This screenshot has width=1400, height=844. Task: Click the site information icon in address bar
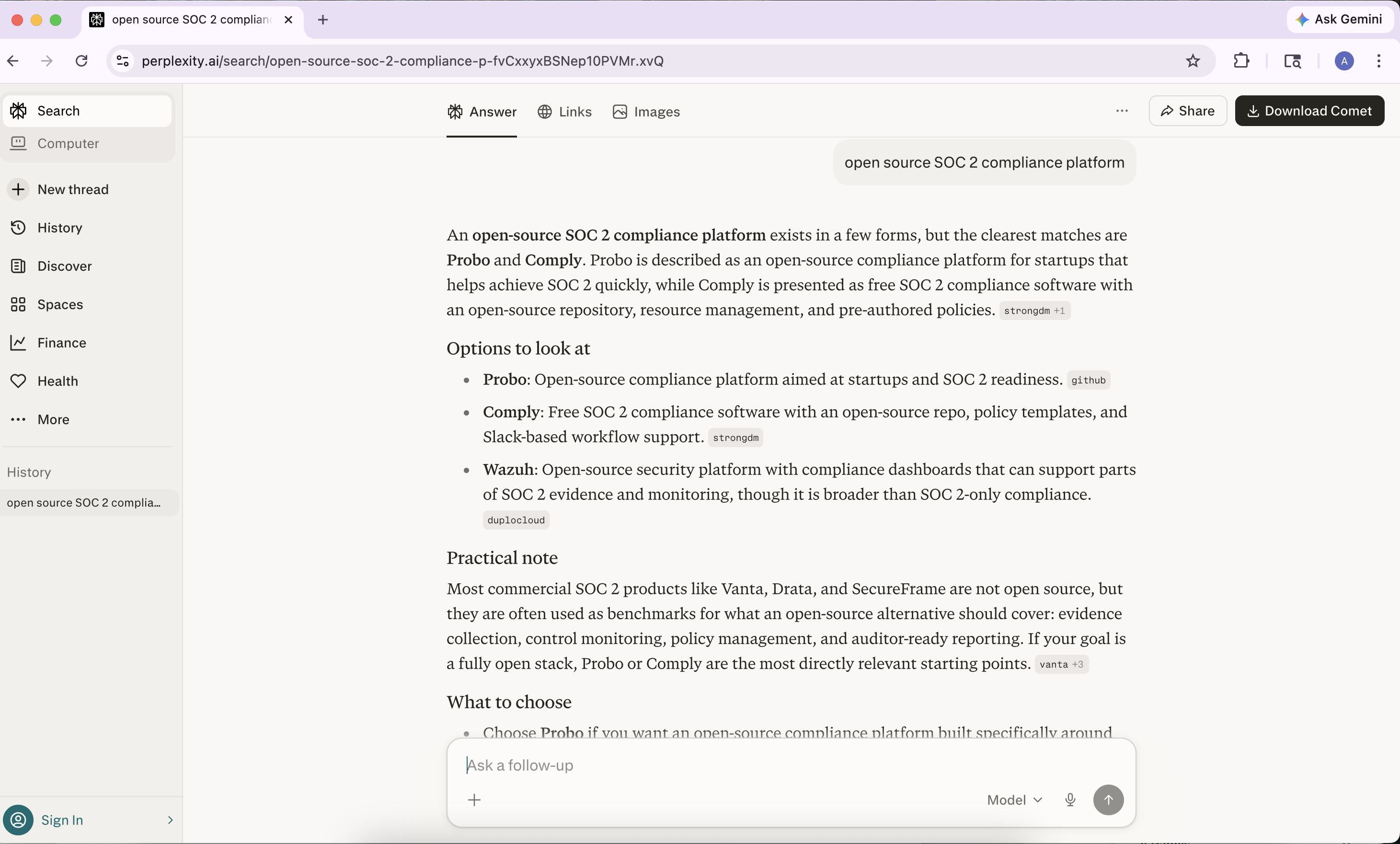pos(123,61)
